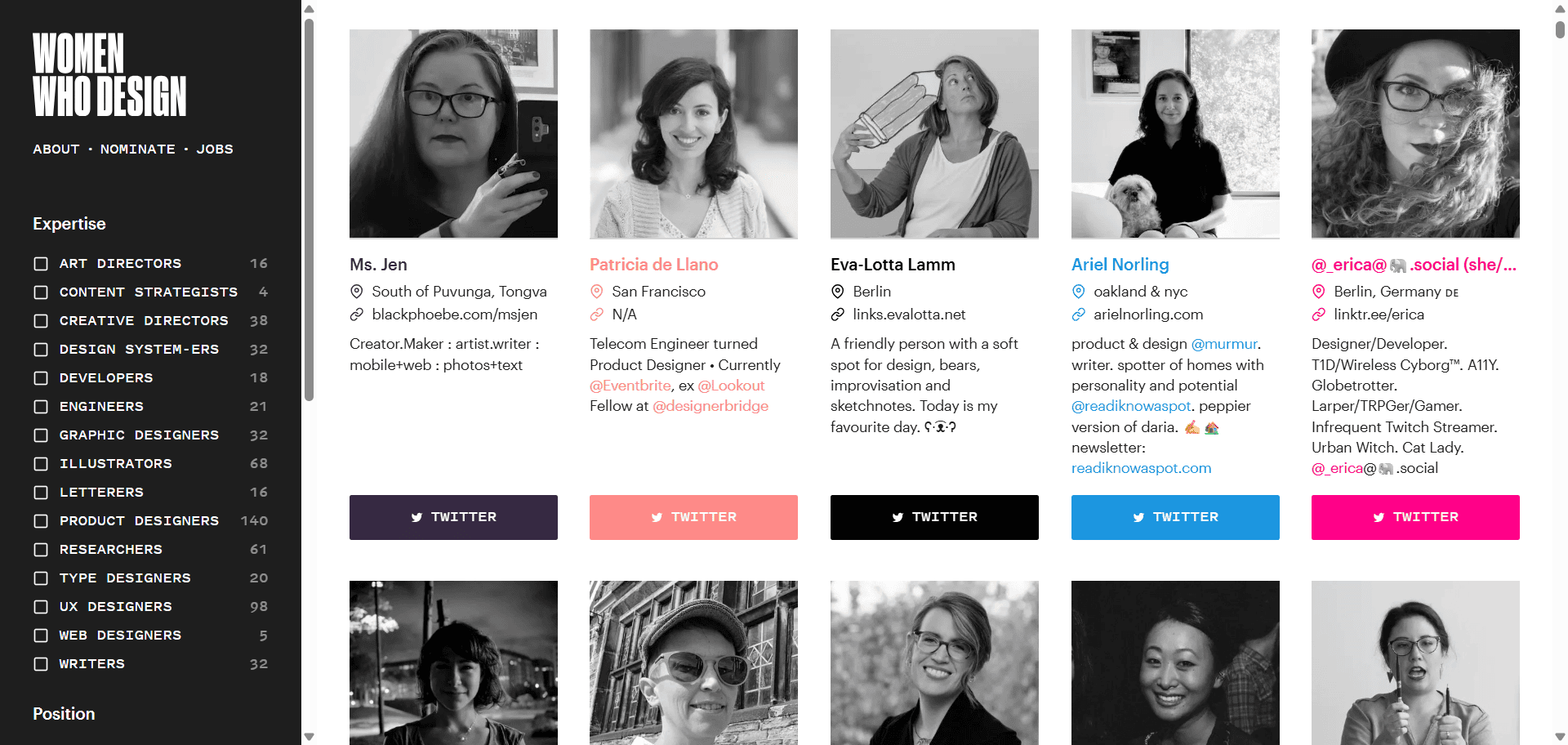Enable the UX DESIGNERS filter

tap(41, 606)
